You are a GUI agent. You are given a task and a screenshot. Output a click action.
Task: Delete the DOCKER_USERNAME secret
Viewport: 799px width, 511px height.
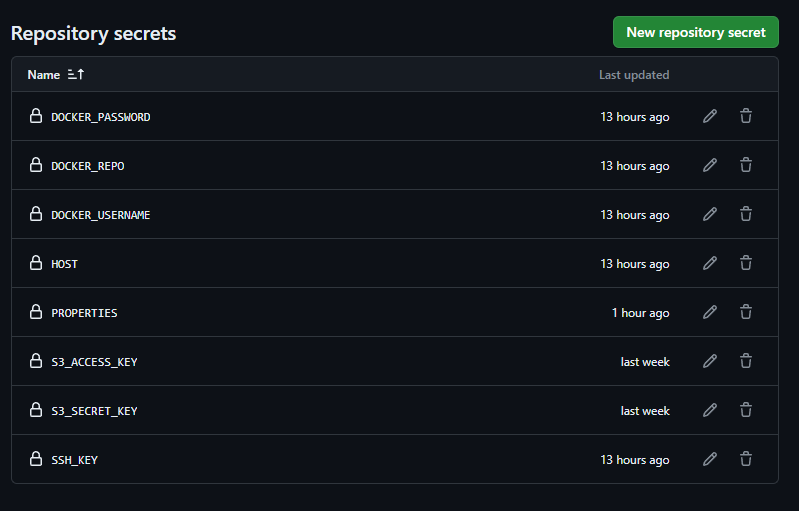[x=745, y=214]
